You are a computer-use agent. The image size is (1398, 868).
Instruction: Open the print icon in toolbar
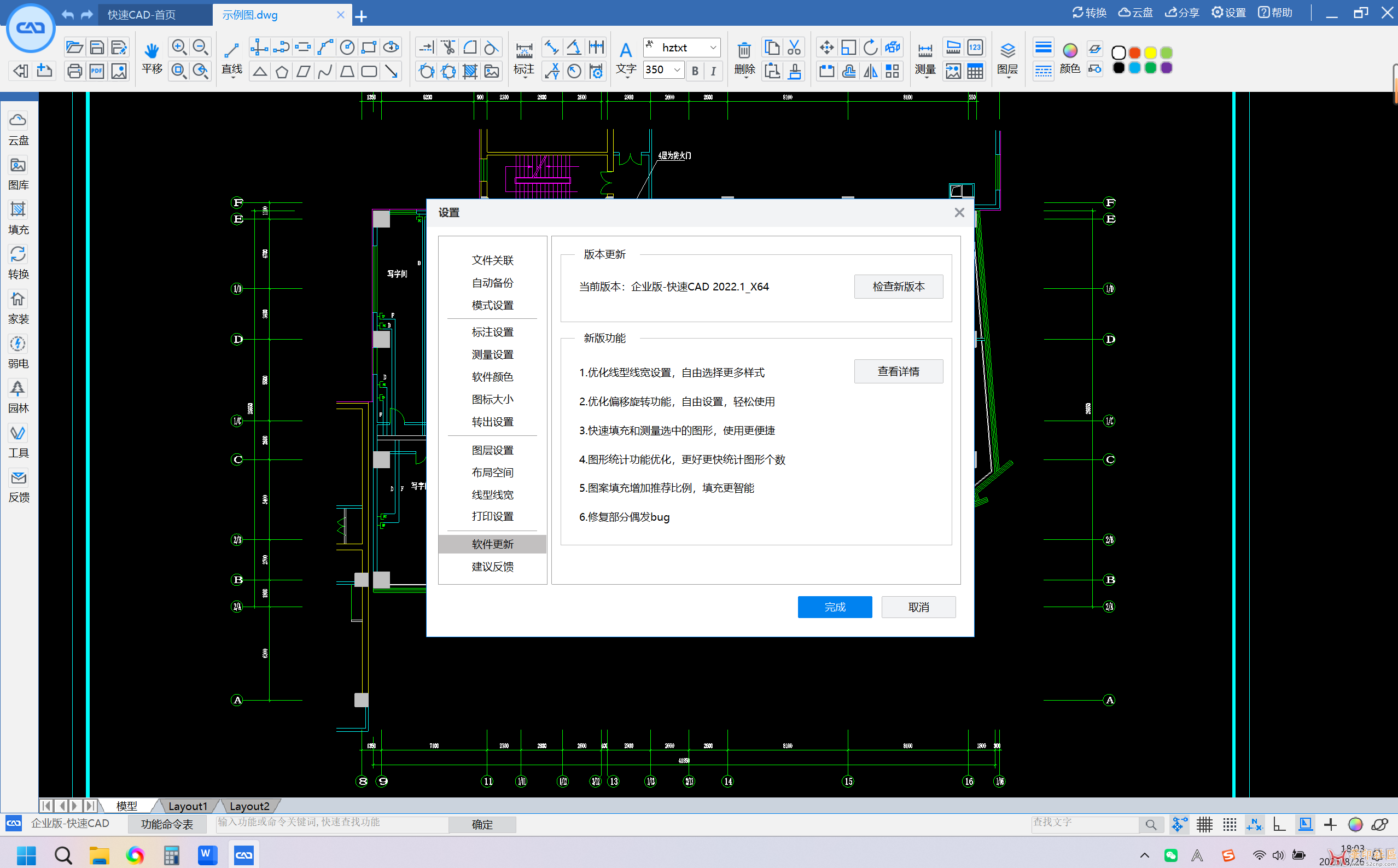click(x=74, y=71)
